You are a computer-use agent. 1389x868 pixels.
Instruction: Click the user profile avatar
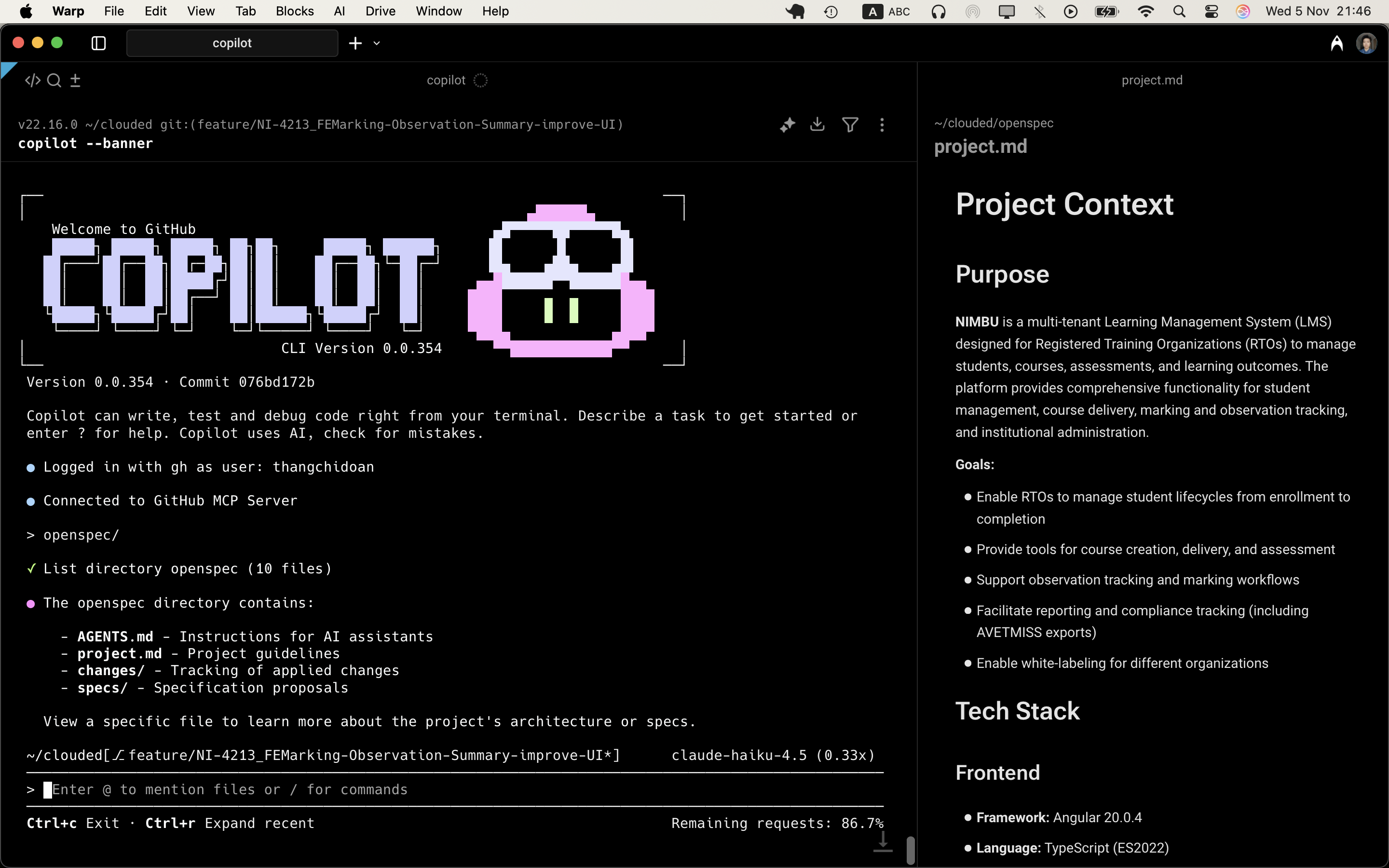pos(1367,43)
